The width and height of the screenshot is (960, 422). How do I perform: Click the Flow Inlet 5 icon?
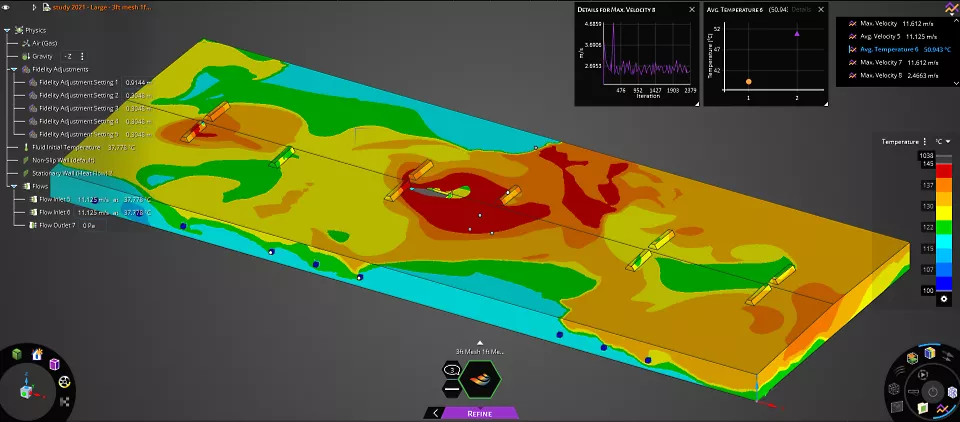click(33, 199)
